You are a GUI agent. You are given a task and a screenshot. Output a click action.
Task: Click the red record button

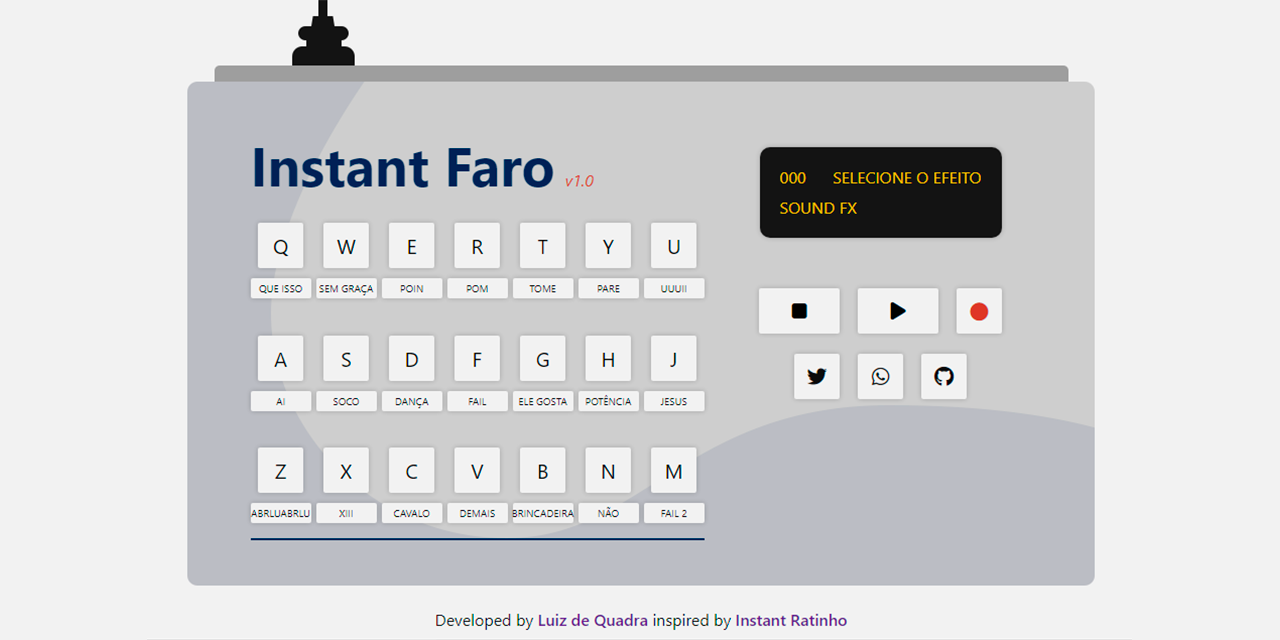(x=978, y=310)
